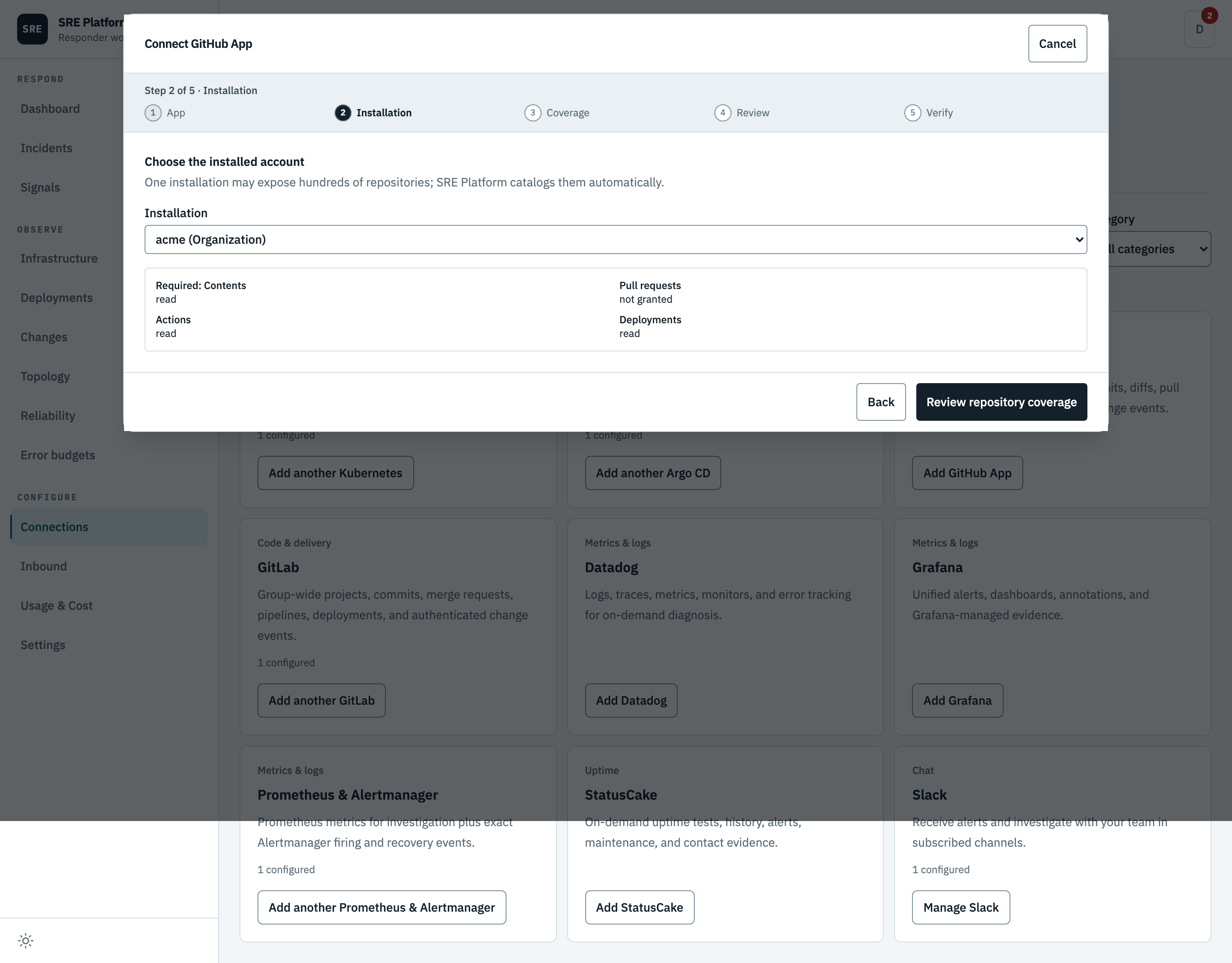This screenshot has height=963, width=1232.
Task: Click step 5 Verify circle
Action: [x=913, y=113]
